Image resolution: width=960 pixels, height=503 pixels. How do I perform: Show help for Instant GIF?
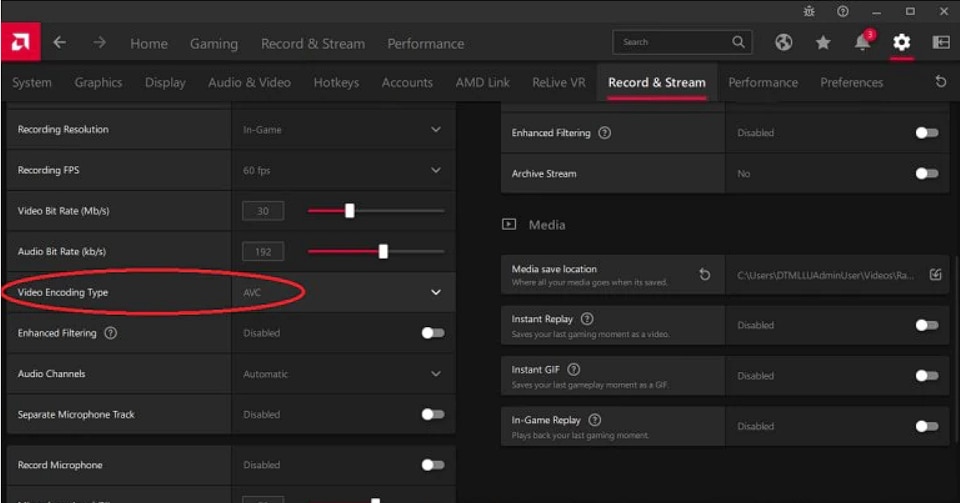[574, 370]
